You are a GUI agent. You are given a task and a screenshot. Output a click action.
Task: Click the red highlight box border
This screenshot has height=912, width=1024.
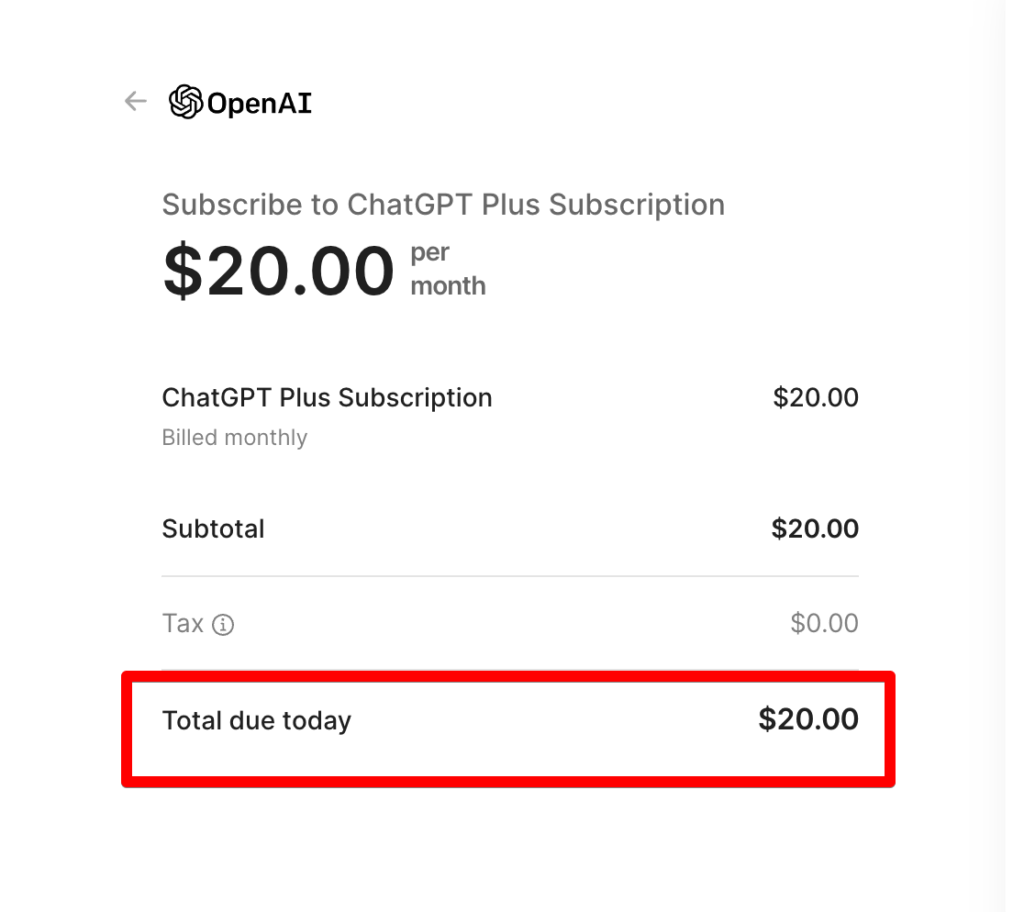[x=508, y=782]
